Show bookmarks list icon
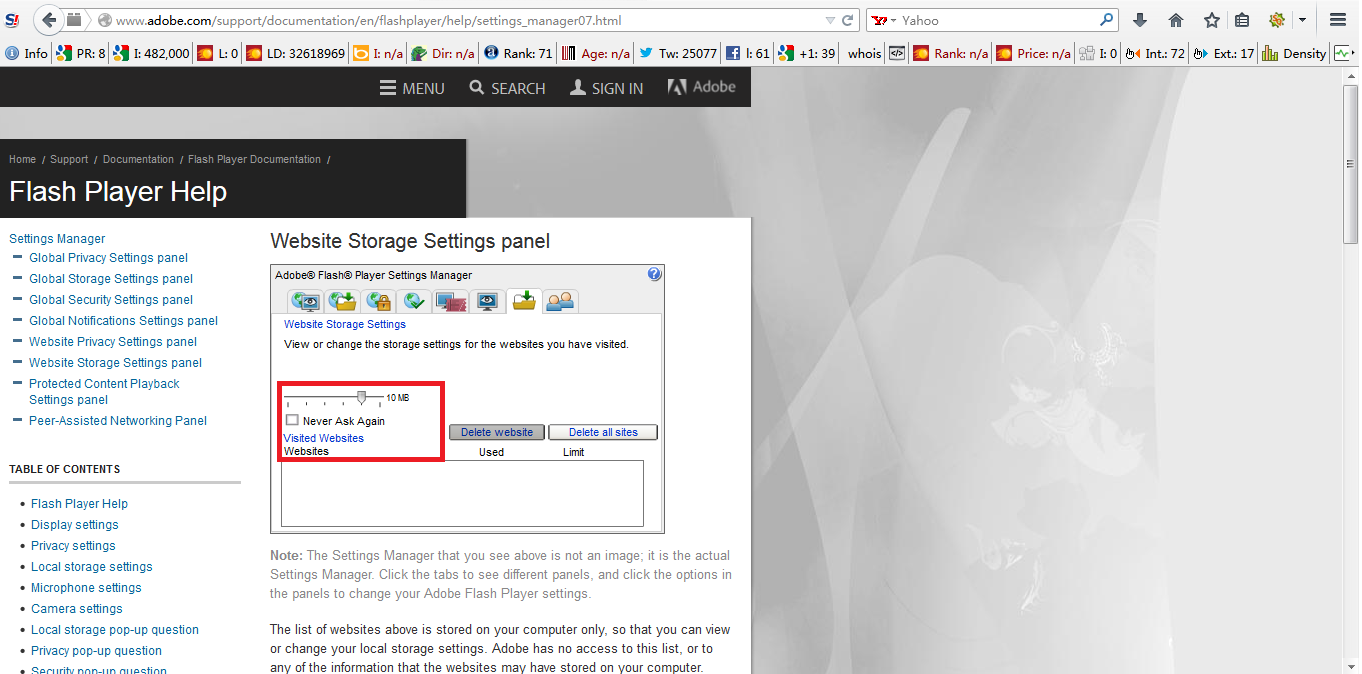1362x674 pixels. pos(1242,20)
